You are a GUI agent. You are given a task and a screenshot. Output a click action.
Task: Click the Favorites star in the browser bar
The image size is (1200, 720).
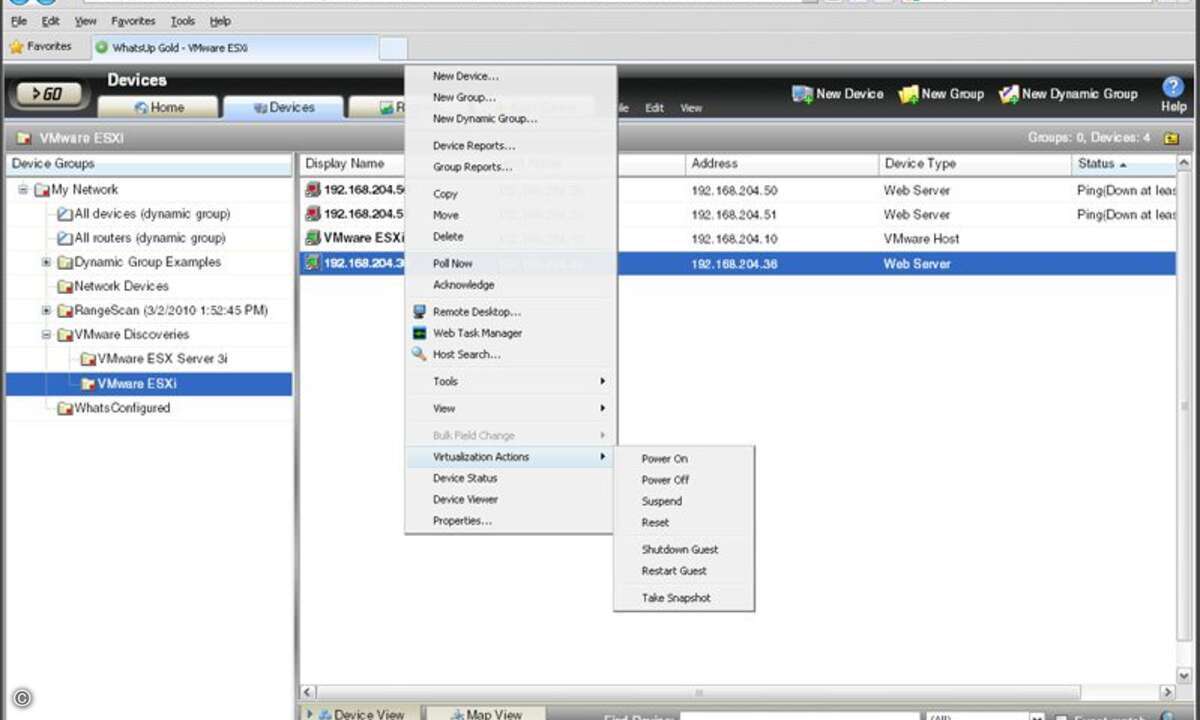click(x=16, y=47)
